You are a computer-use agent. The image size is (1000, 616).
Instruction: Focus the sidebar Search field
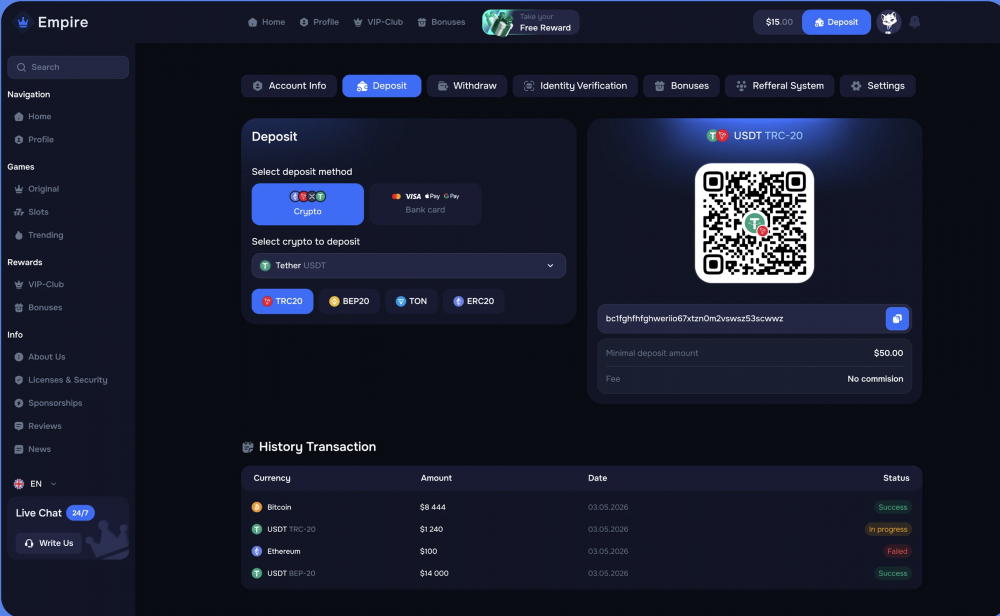pyautogui.click(x=68, y=68)
